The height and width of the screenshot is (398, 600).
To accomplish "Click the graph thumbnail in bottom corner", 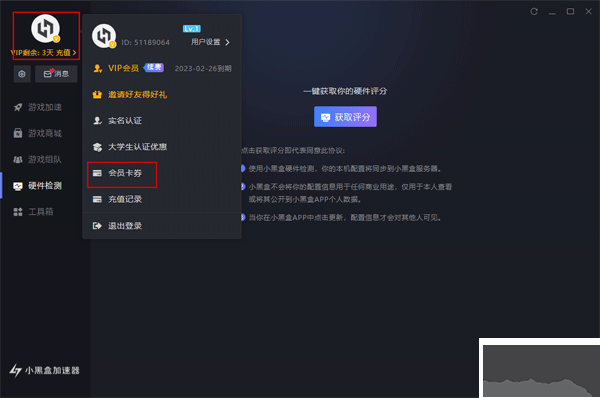I will (x=540, y=368).
